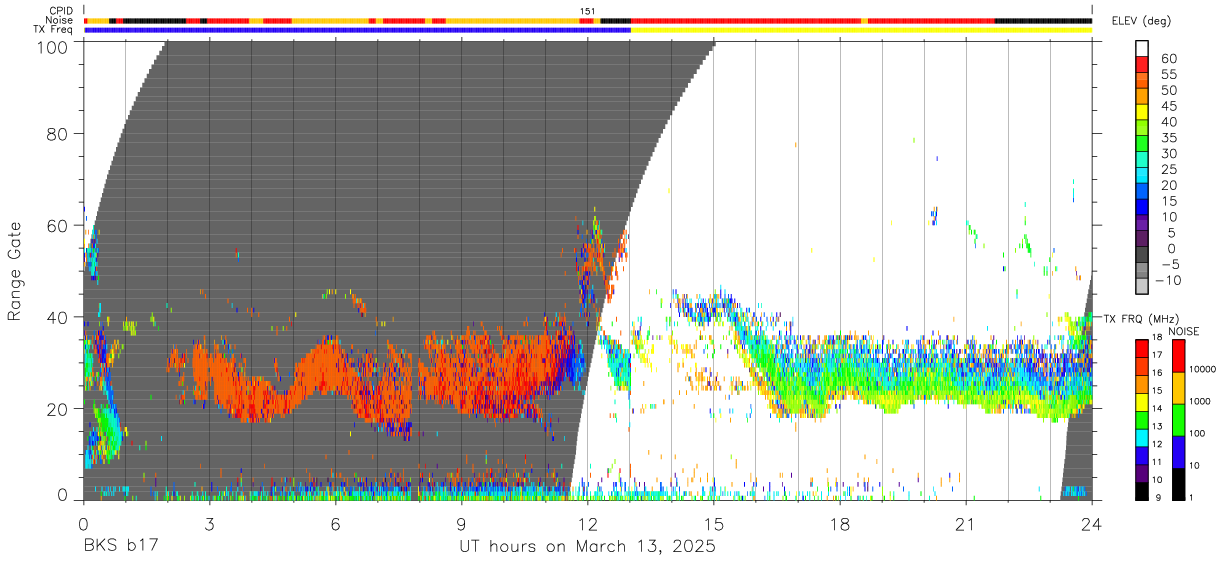The height and width of the screenshot is (567, 1228).
Task: Click the ELEV colorbar value -10
Action: [1168, 280]
